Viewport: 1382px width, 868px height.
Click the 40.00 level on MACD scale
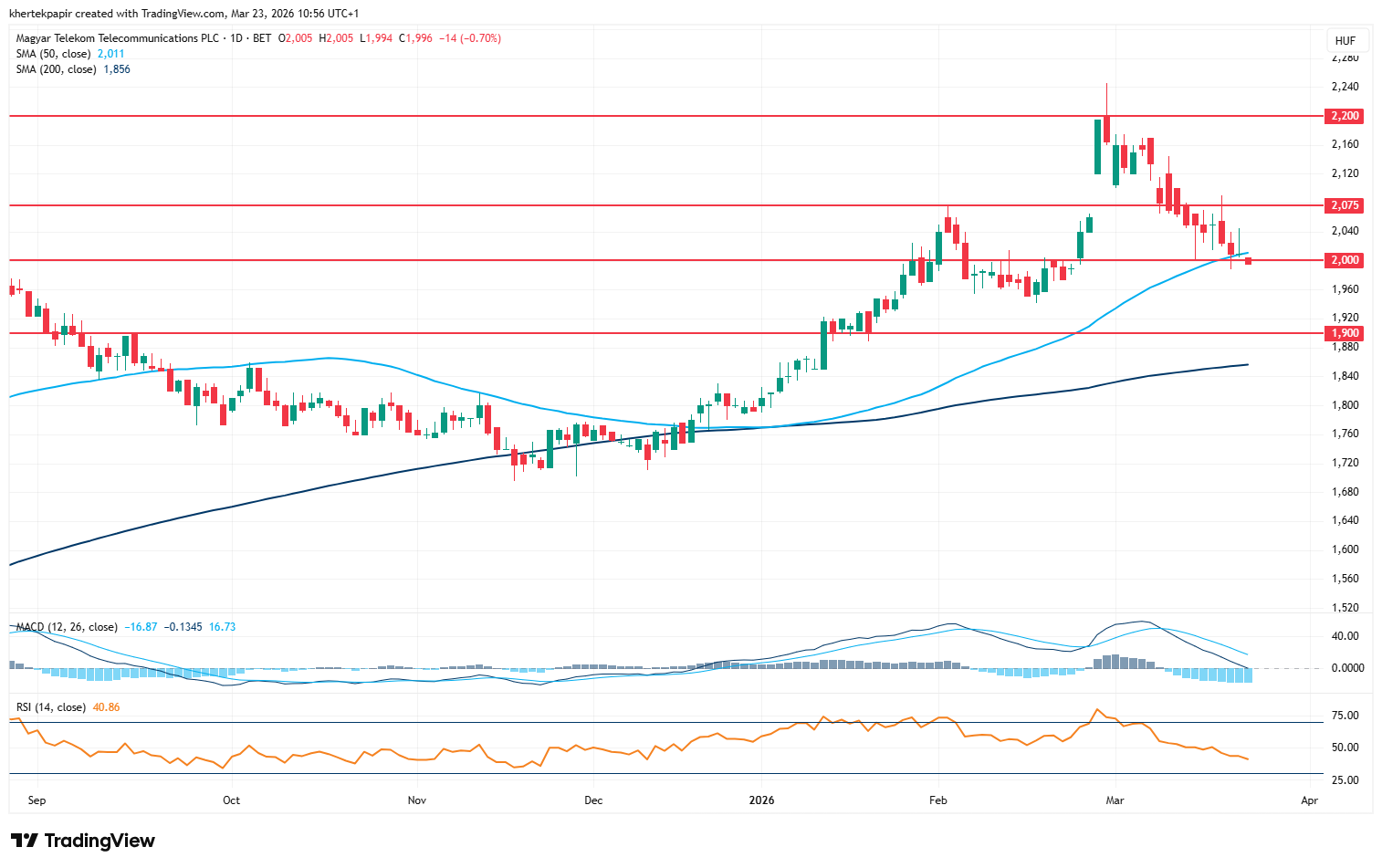(x=1345, y=636)
